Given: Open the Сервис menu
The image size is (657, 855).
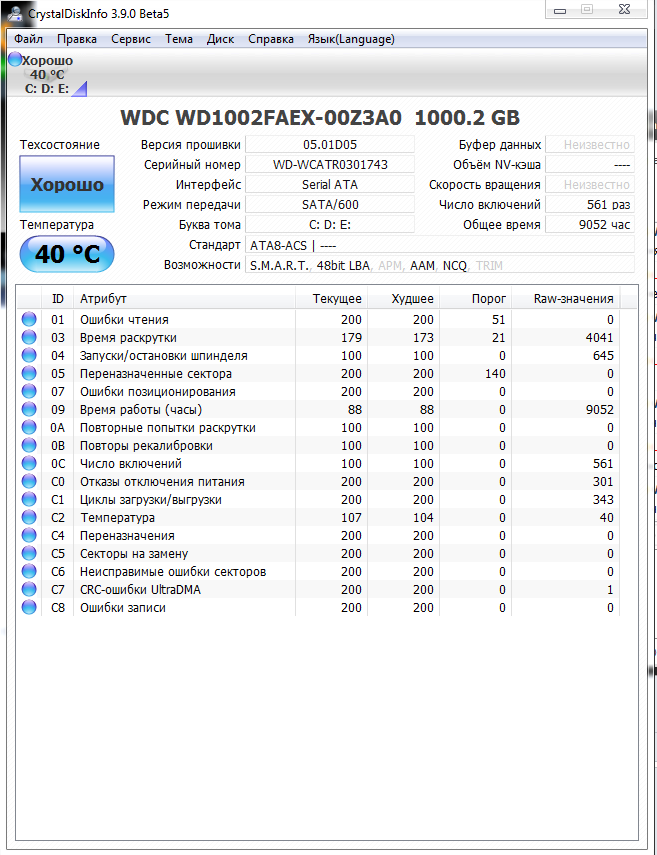Looking at the screenshot, I should pos(131,39).
